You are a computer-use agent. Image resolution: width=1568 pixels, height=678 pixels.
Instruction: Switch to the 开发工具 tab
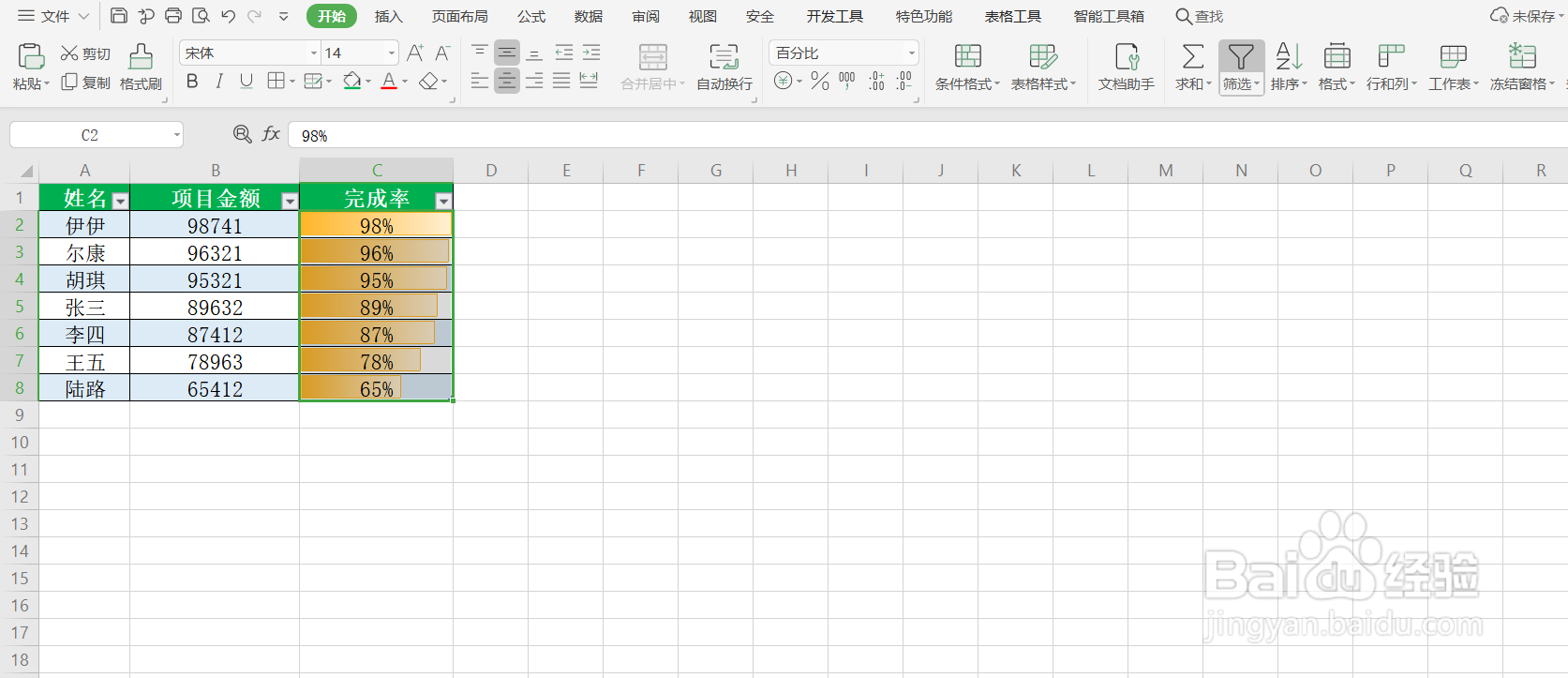point(834,16)
